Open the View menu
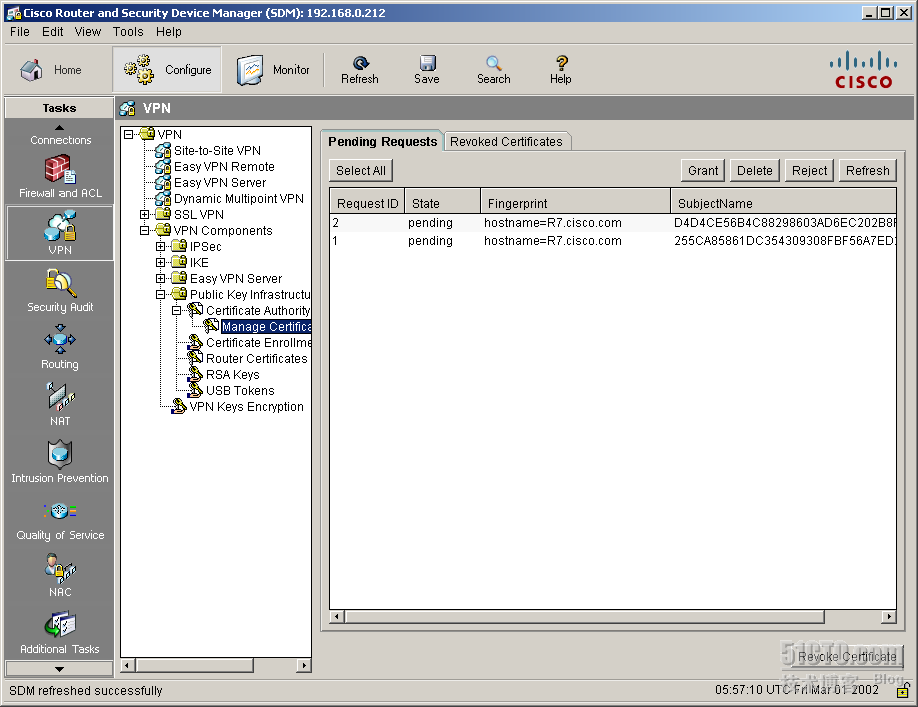 click(x=88, y=32)
